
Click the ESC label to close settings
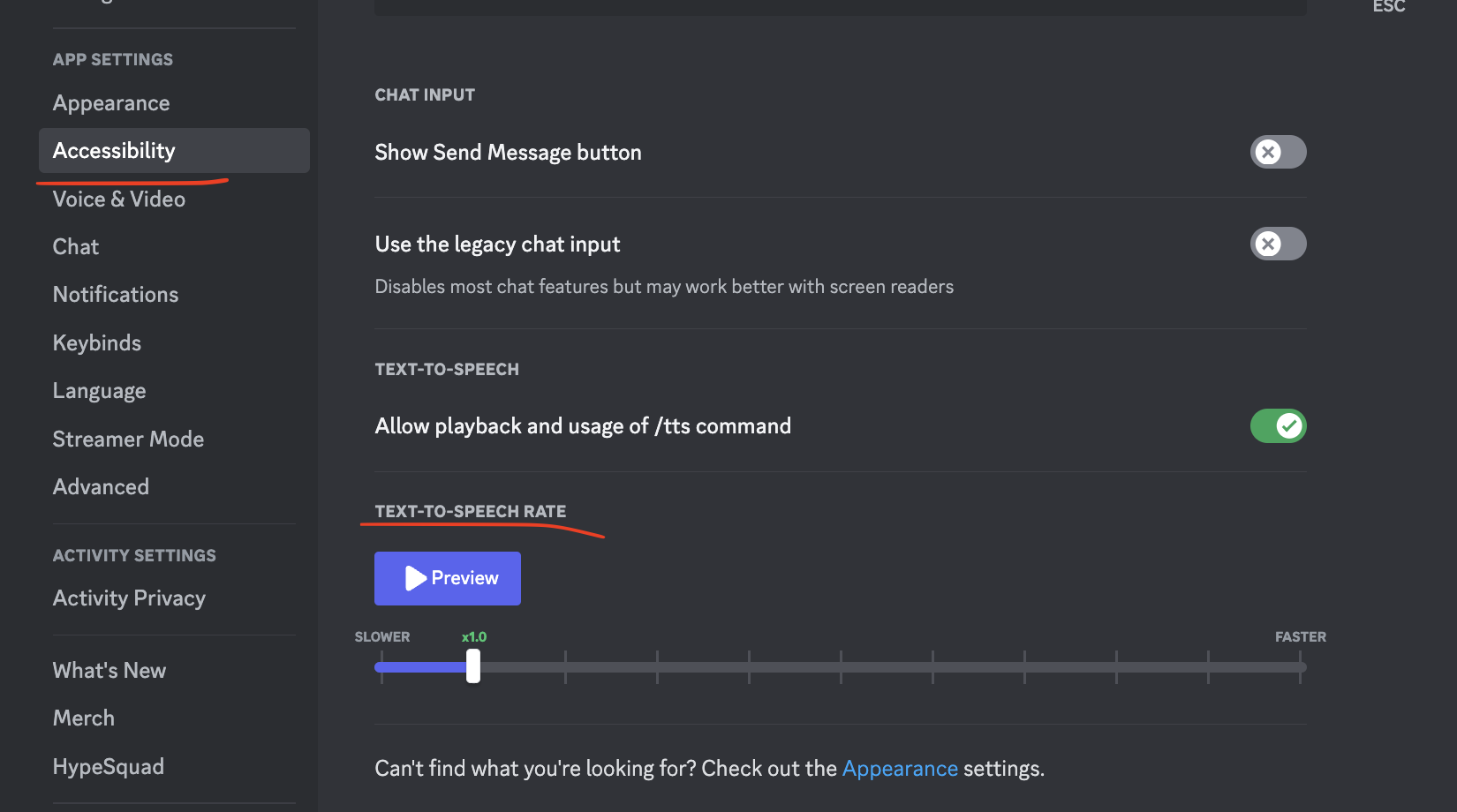coord(1388,7)
